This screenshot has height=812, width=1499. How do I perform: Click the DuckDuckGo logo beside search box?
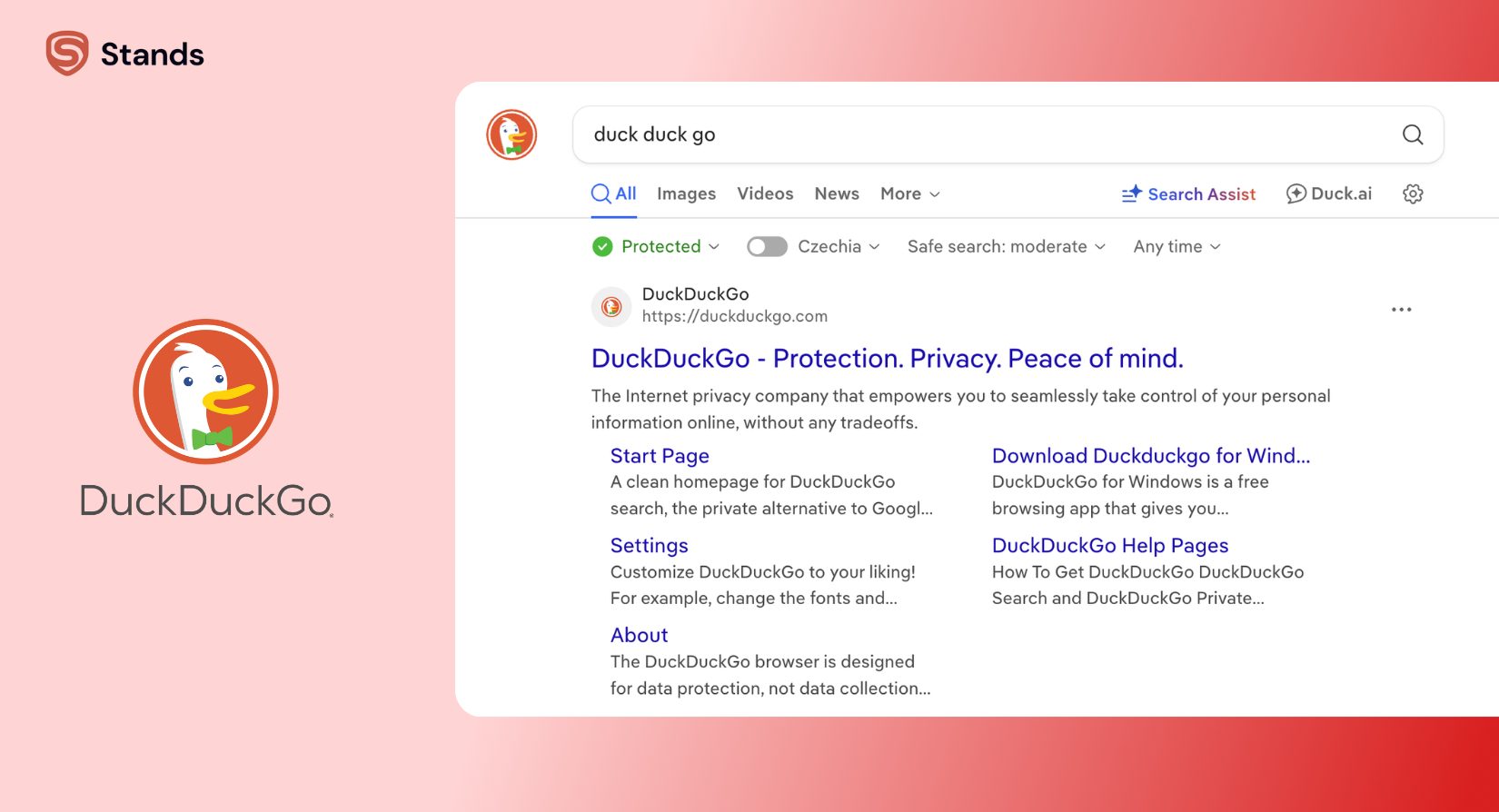click(511, 134)
